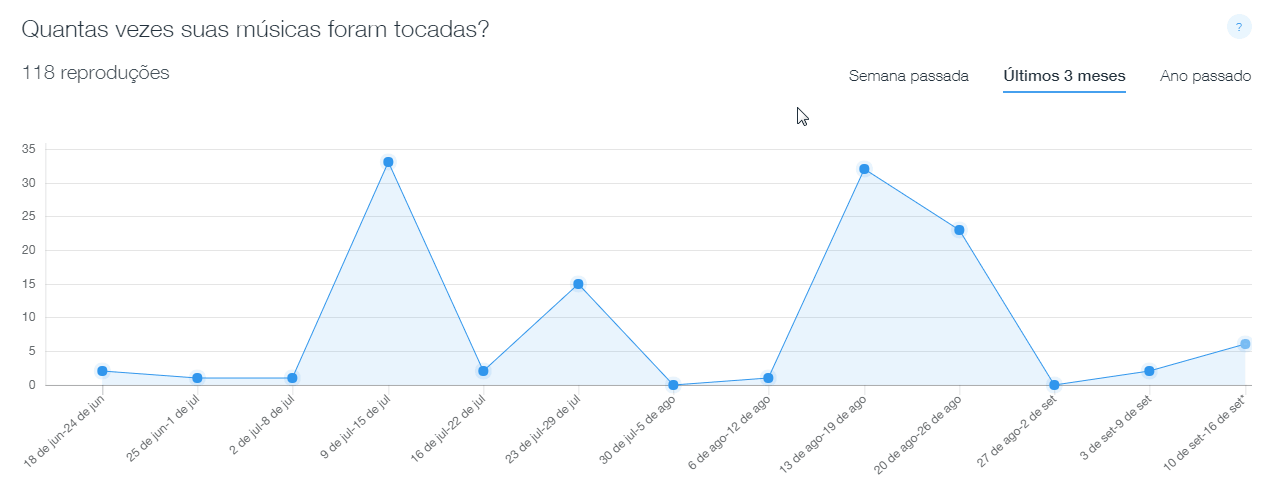Click the help question mark icon
The image size is (1270, 485).
click(1239, 27)
